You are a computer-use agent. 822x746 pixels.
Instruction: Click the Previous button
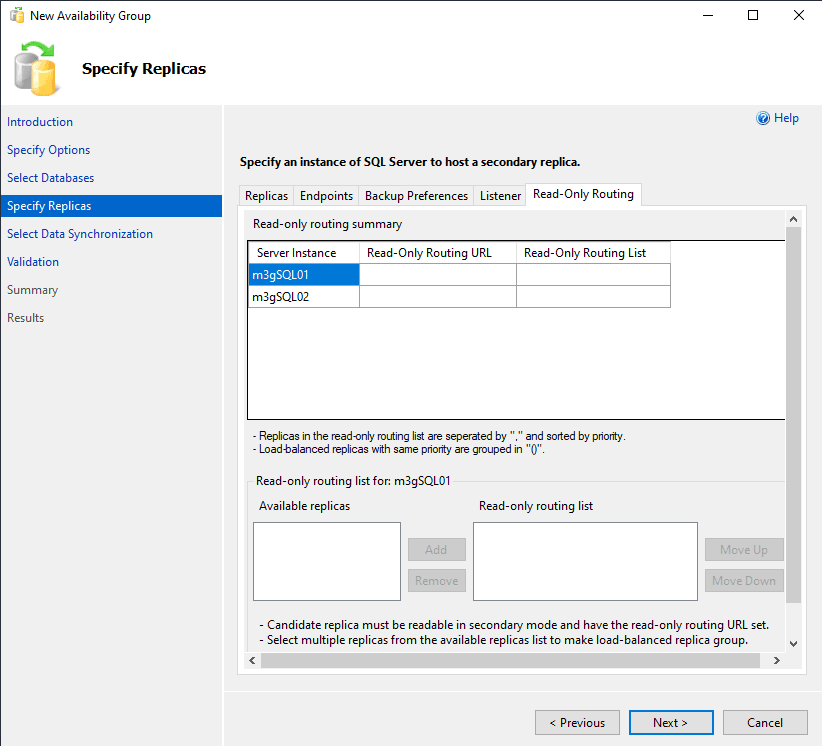[x=577, y=722]
